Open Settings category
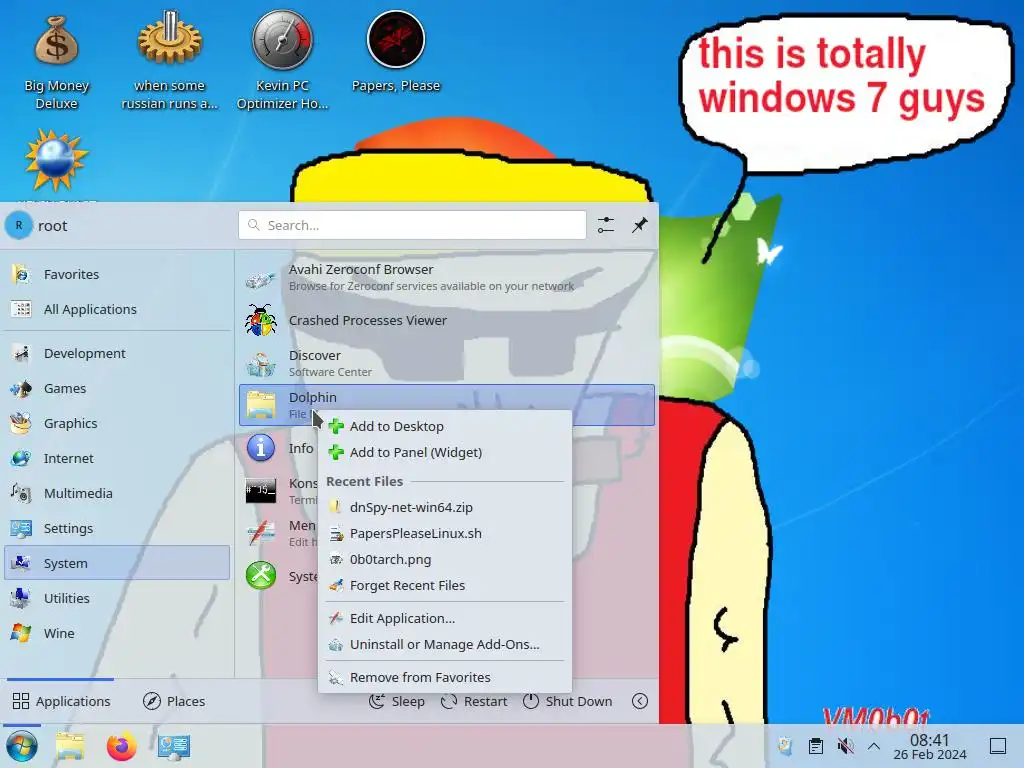The image size is (1024, 768). 117,528
